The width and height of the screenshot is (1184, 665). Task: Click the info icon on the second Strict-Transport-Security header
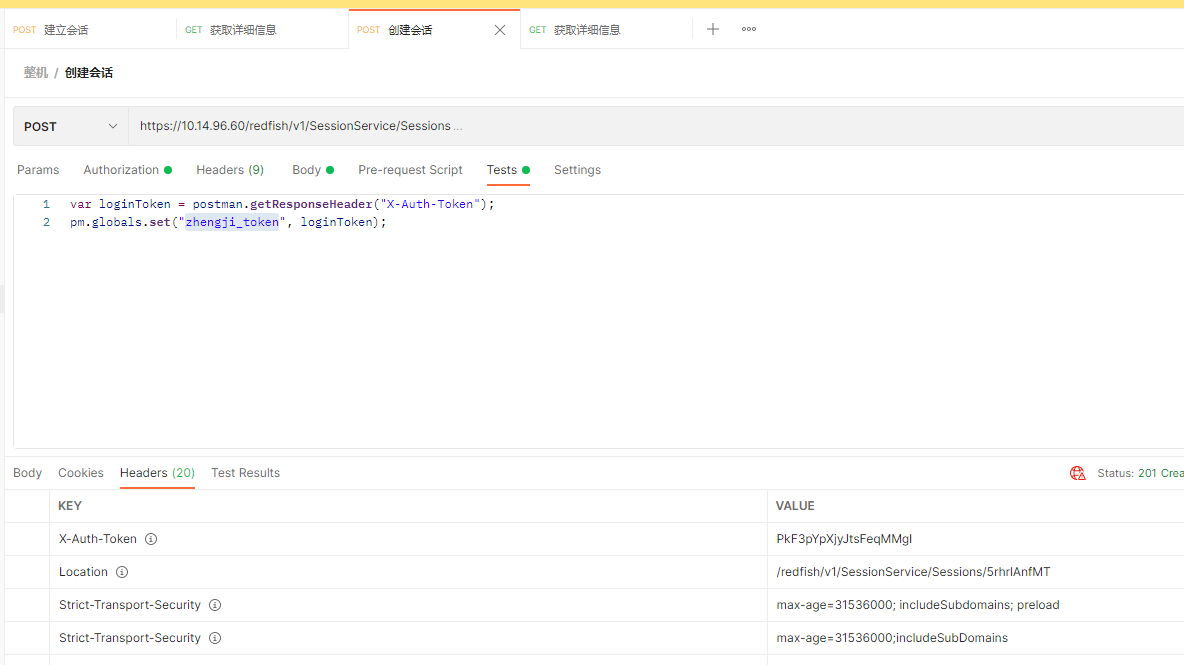[215, 637]
